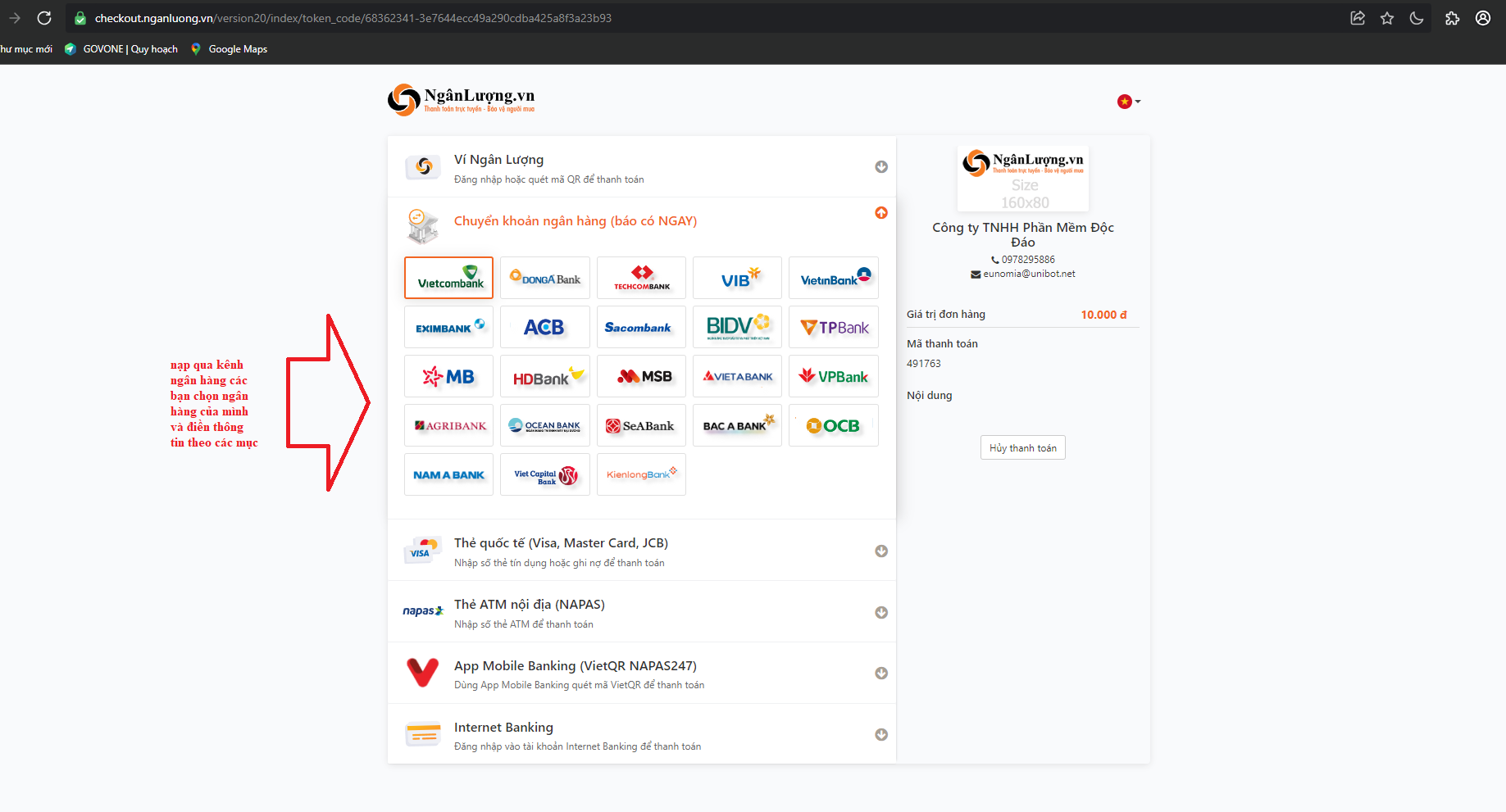1506x812 pixels.
Task: Bookmark this page with star icon
Action: pos(1387,18)
